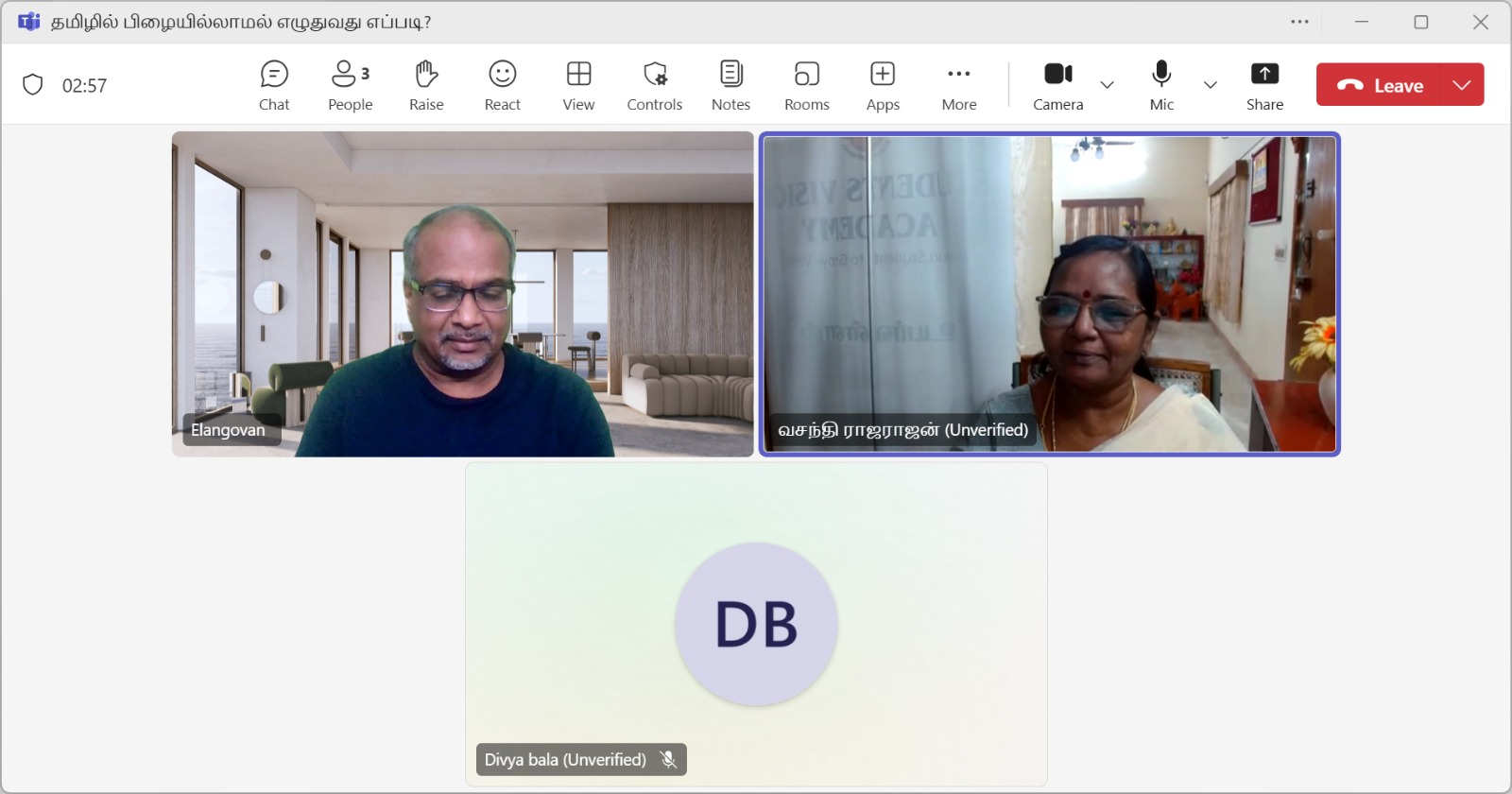Screen dimensions: 1512x794
Task: Expand the Mic options dropdown arrow
Action: [1210, 85]
